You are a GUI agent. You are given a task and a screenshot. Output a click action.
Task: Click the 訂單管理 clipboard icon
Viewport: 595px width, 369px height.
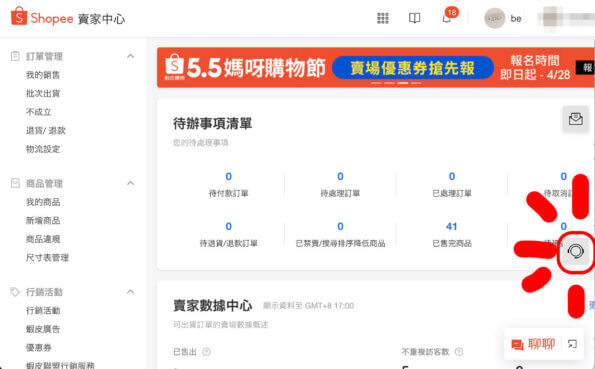click(15, 56)
